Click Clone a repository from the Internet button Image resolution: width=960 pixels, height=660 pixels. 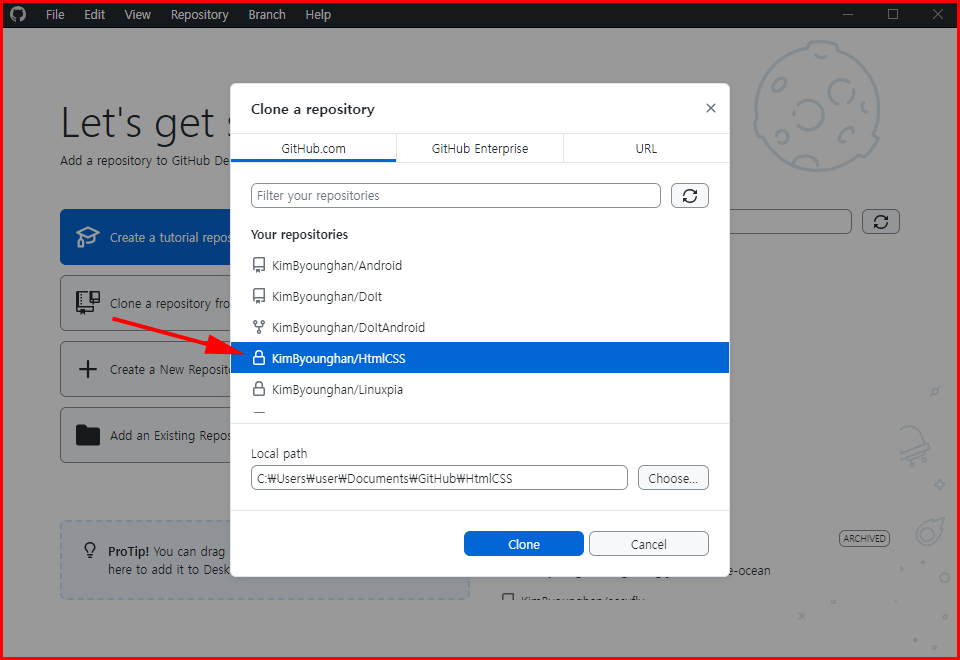point(146,303)
